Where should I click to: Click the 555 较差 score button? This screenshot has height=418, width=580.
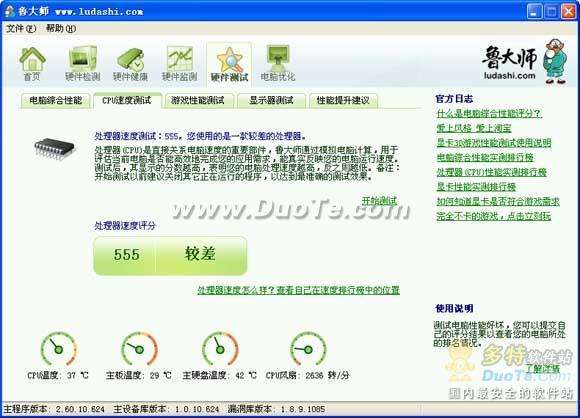pyautogui.click(x=170, y=256)
